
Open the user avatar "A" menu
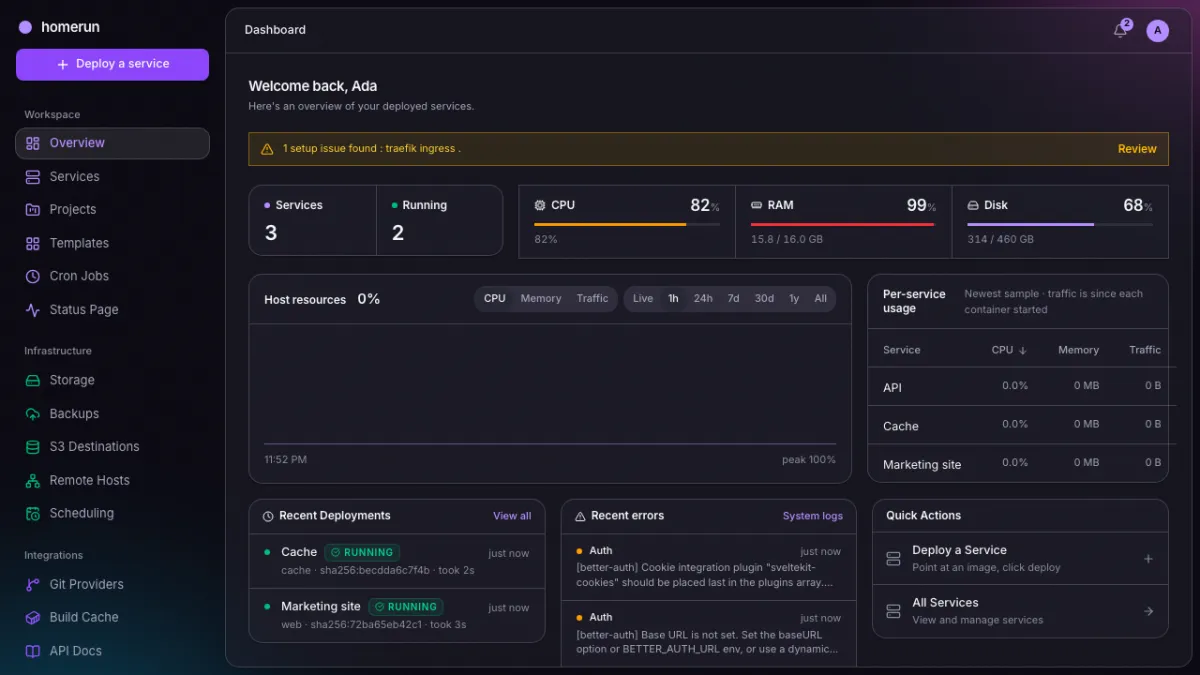click(1157, 30)
